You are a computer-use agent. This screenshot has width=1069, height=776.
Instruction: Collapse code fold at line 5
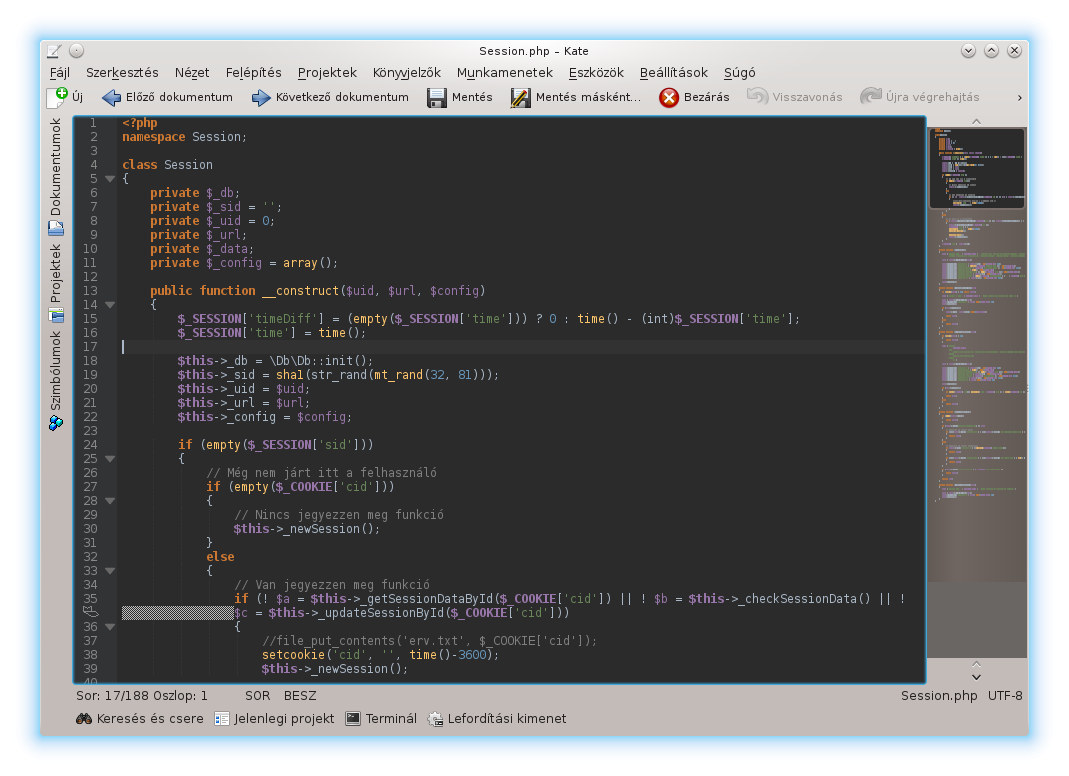pos(110,179)
